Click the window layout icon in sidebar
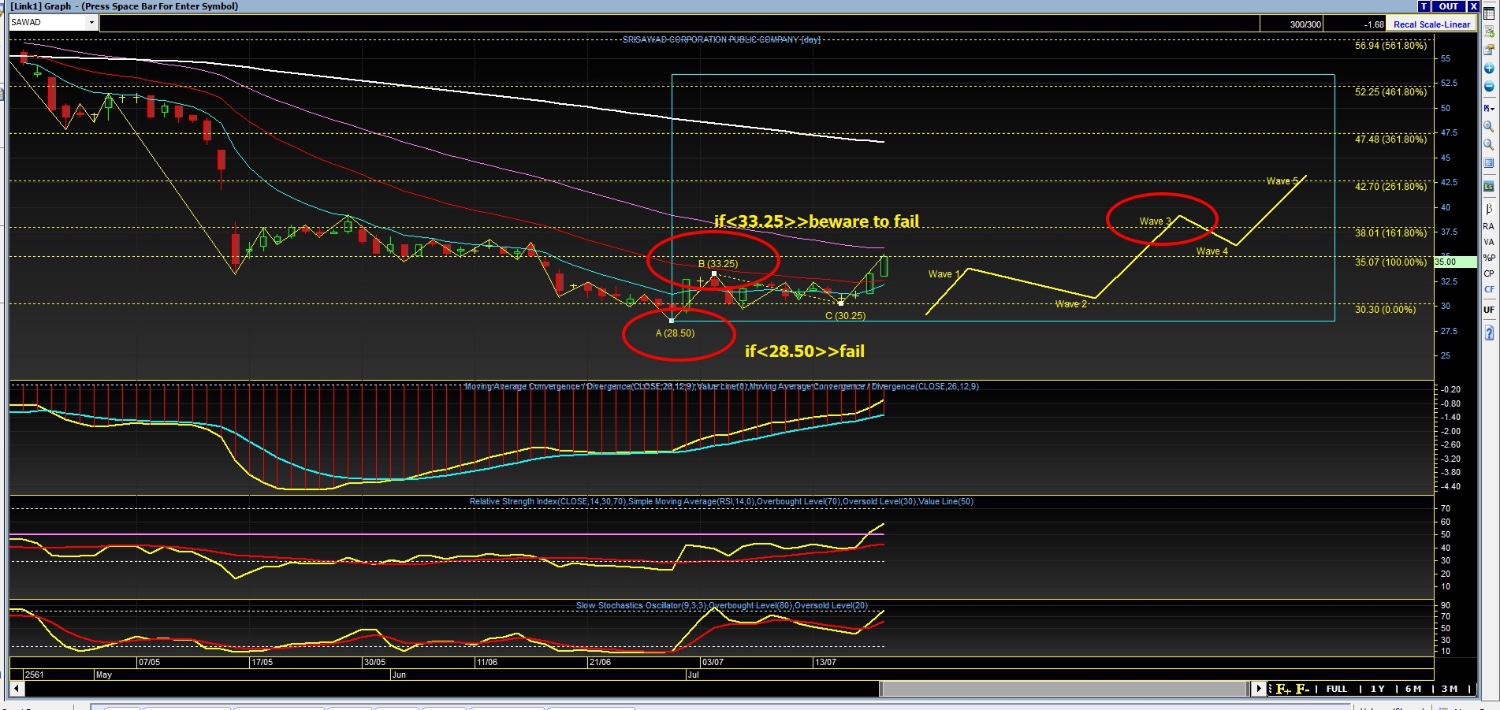This screenshot has height=710, width=1500. coord(1488,163)
